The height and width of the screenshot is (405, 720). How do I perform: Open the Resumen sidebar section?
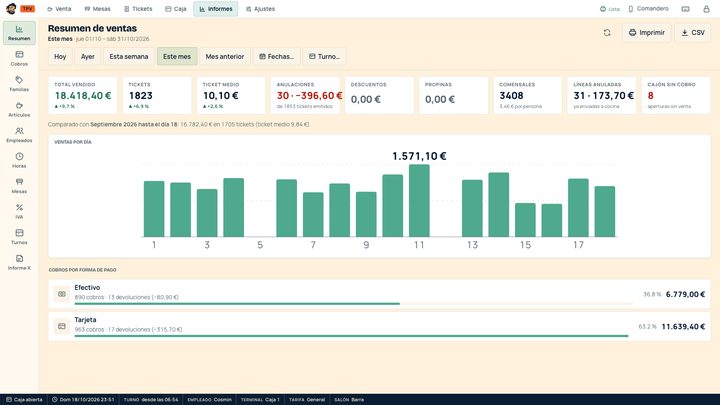(x=19, y=33)
